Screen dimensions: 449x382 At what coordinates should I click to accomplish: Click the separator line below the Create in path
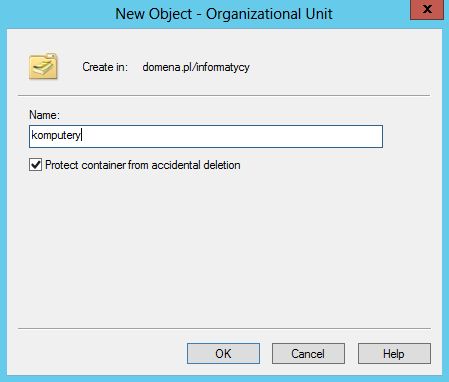pos(224,96)
